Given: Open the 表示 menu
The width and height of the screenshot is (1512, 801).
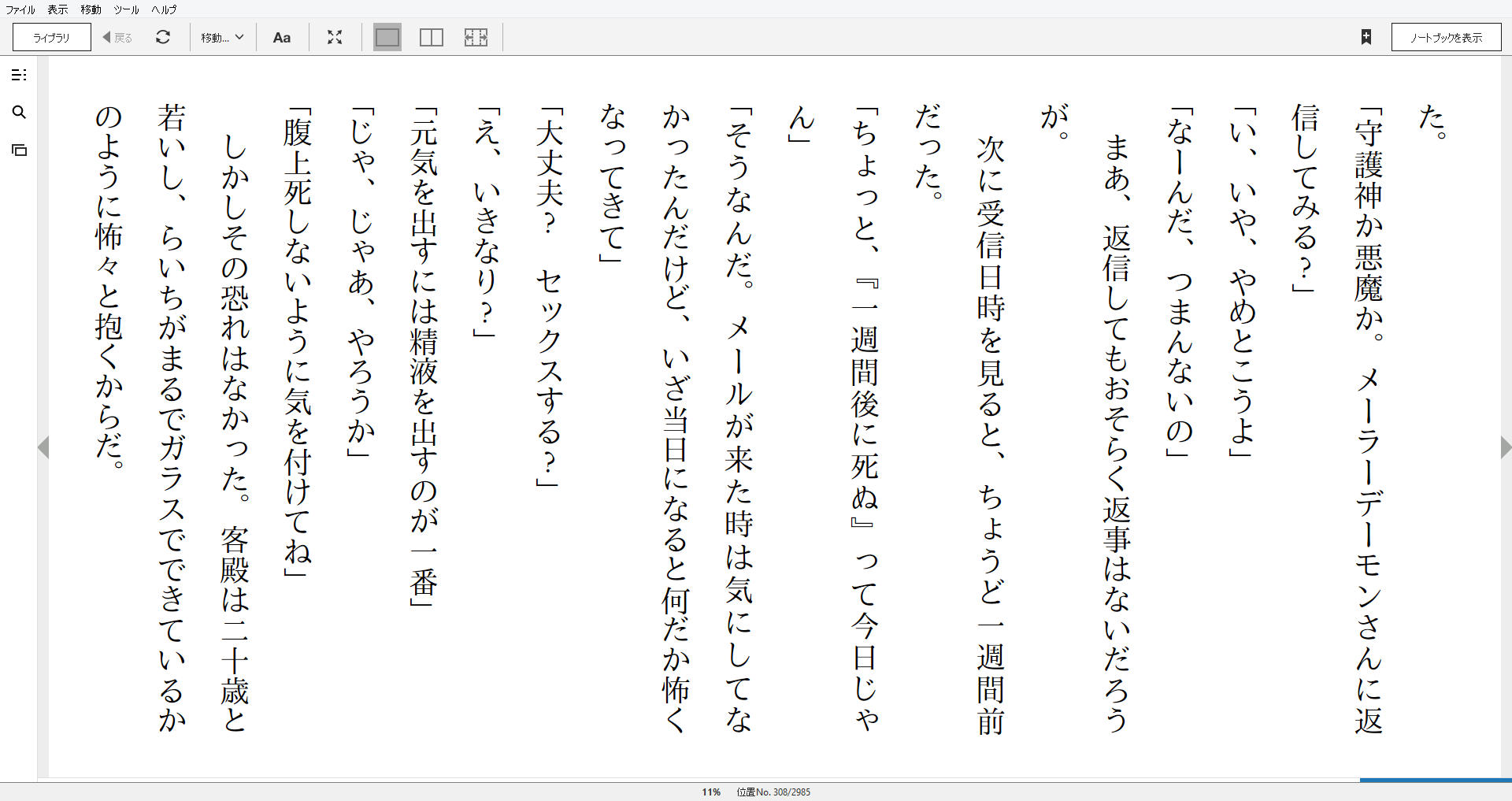Looking at the screenshot, I should point(57,9).
